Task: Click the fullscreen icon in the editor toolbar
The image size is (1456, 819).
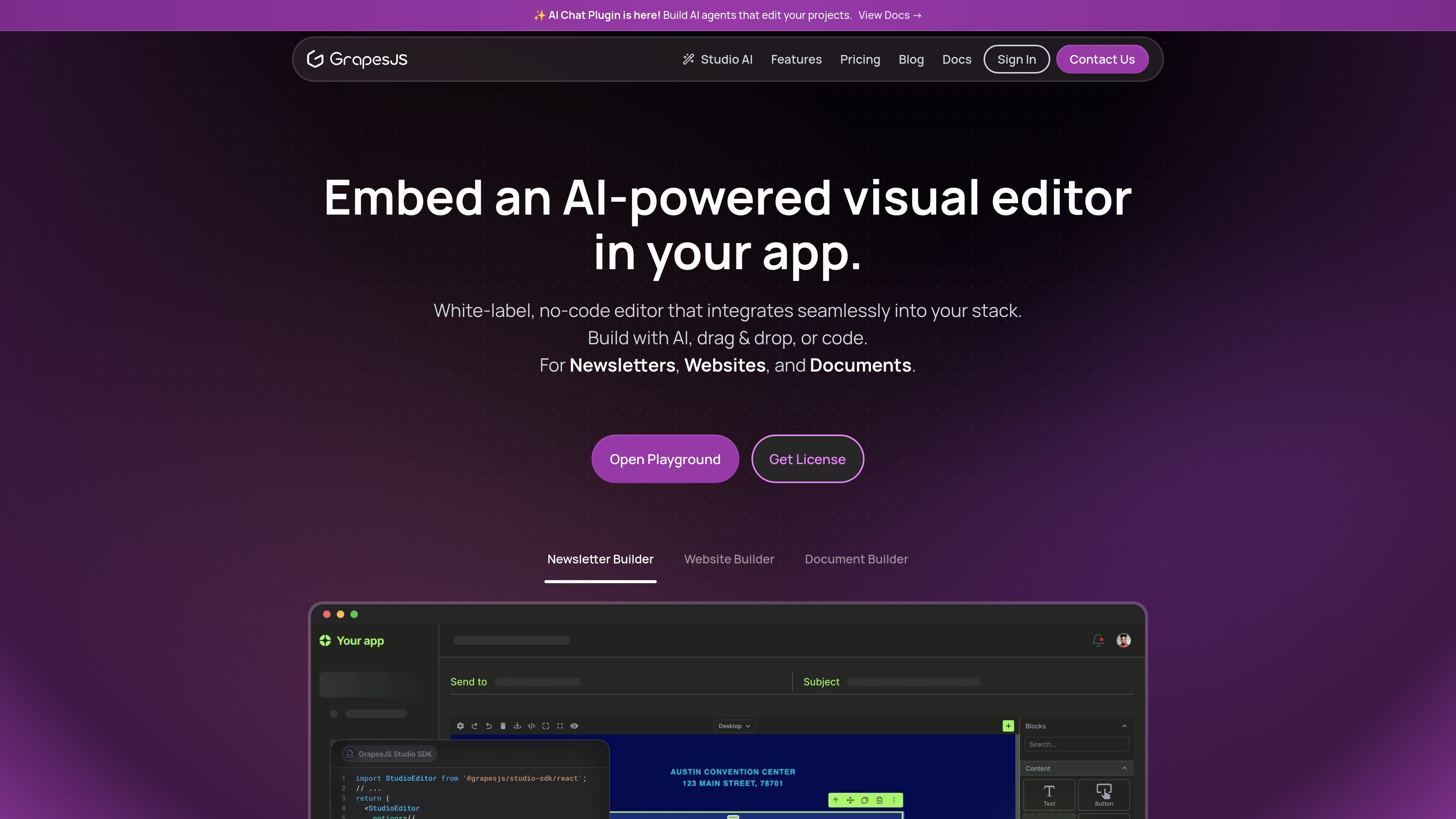Action: [x=560, y=726]
